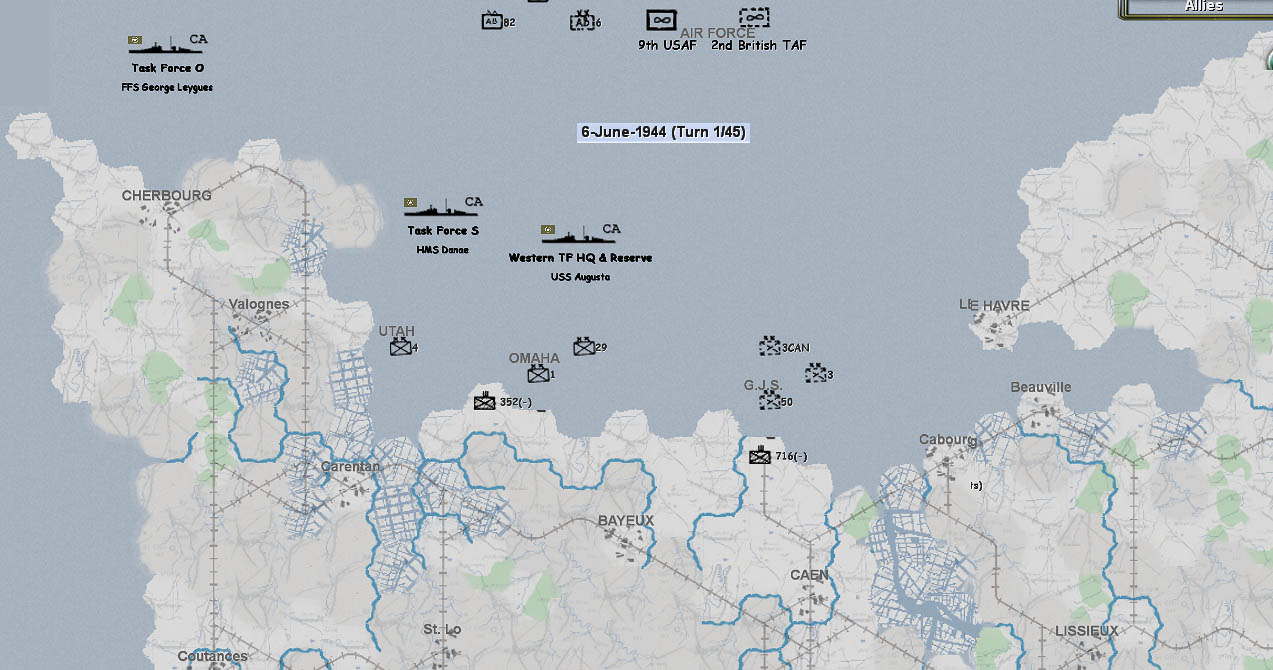Viewport: 1273px width, 670px height.
Task: Click the St. Lo town label
Action: coord(441,629)
